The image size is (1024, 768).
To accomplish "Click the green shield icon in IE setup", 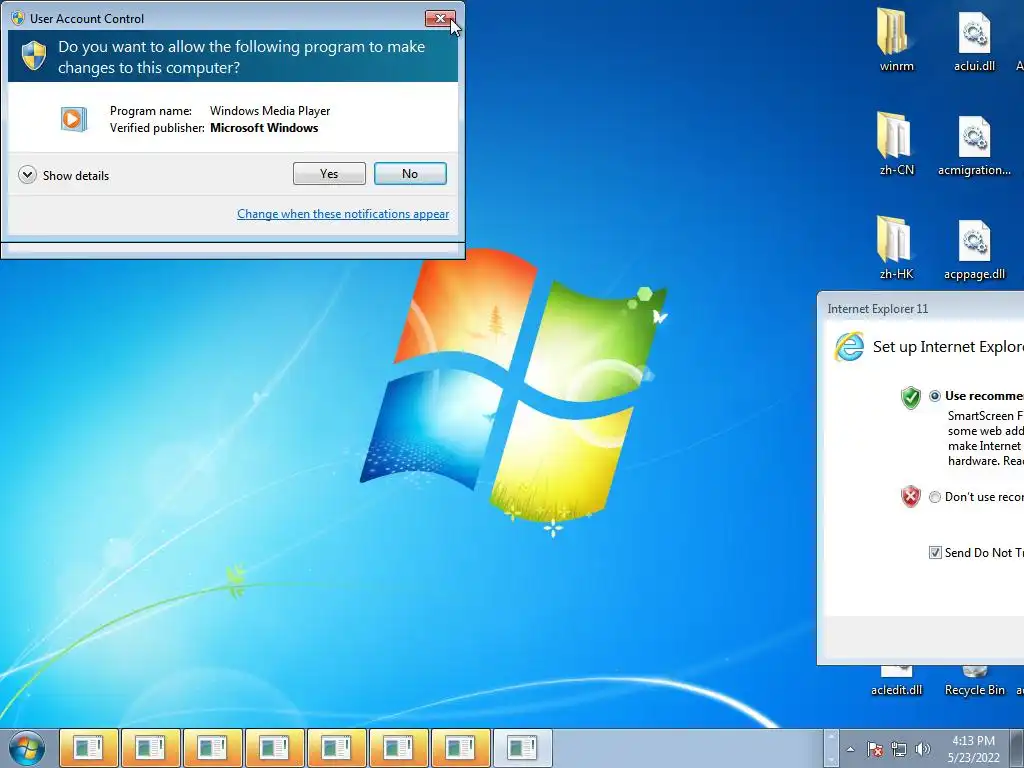I will tap(910, 397).
